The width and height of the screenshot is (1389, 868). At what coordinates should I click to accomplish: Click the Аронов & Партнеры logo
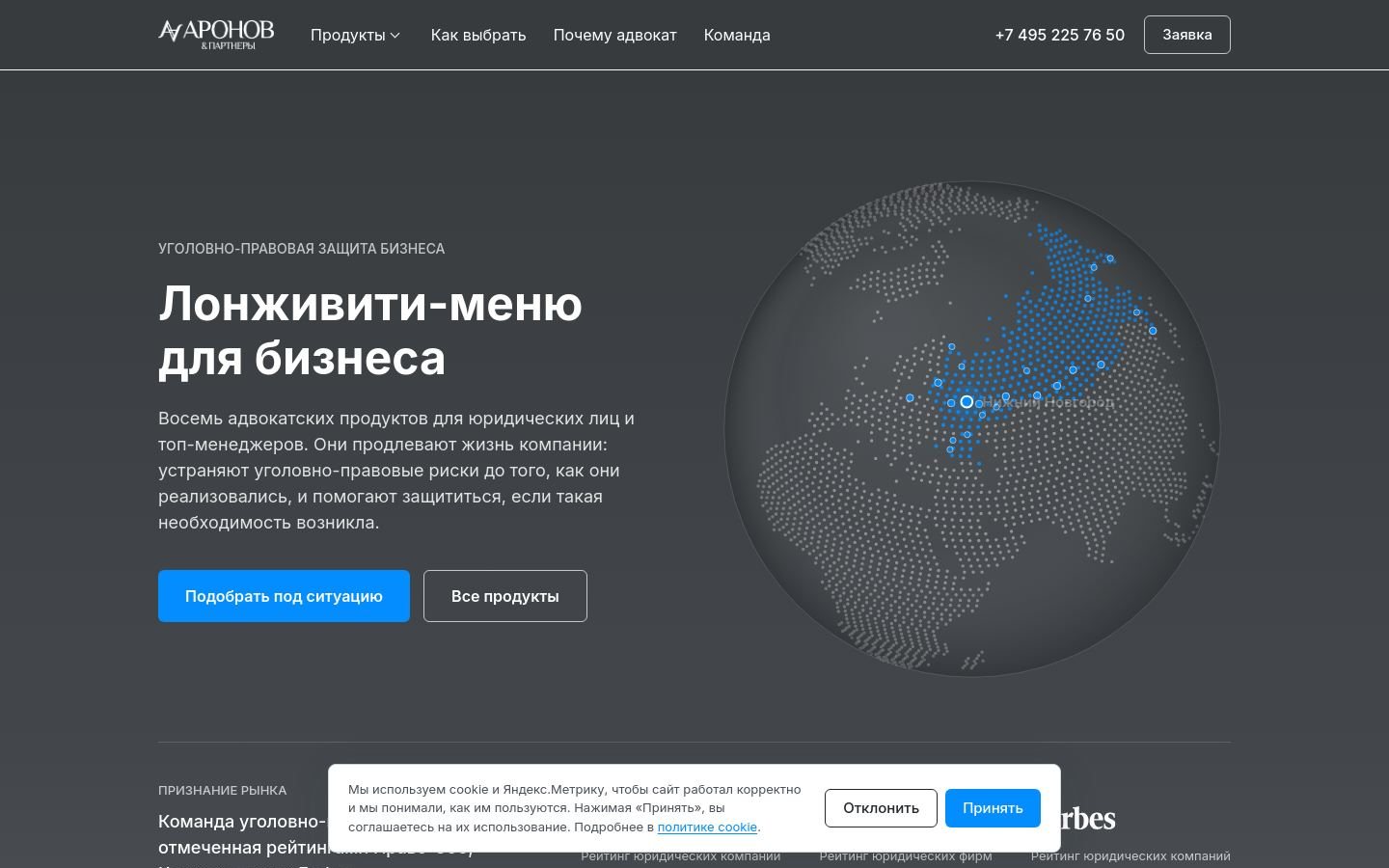216,35
